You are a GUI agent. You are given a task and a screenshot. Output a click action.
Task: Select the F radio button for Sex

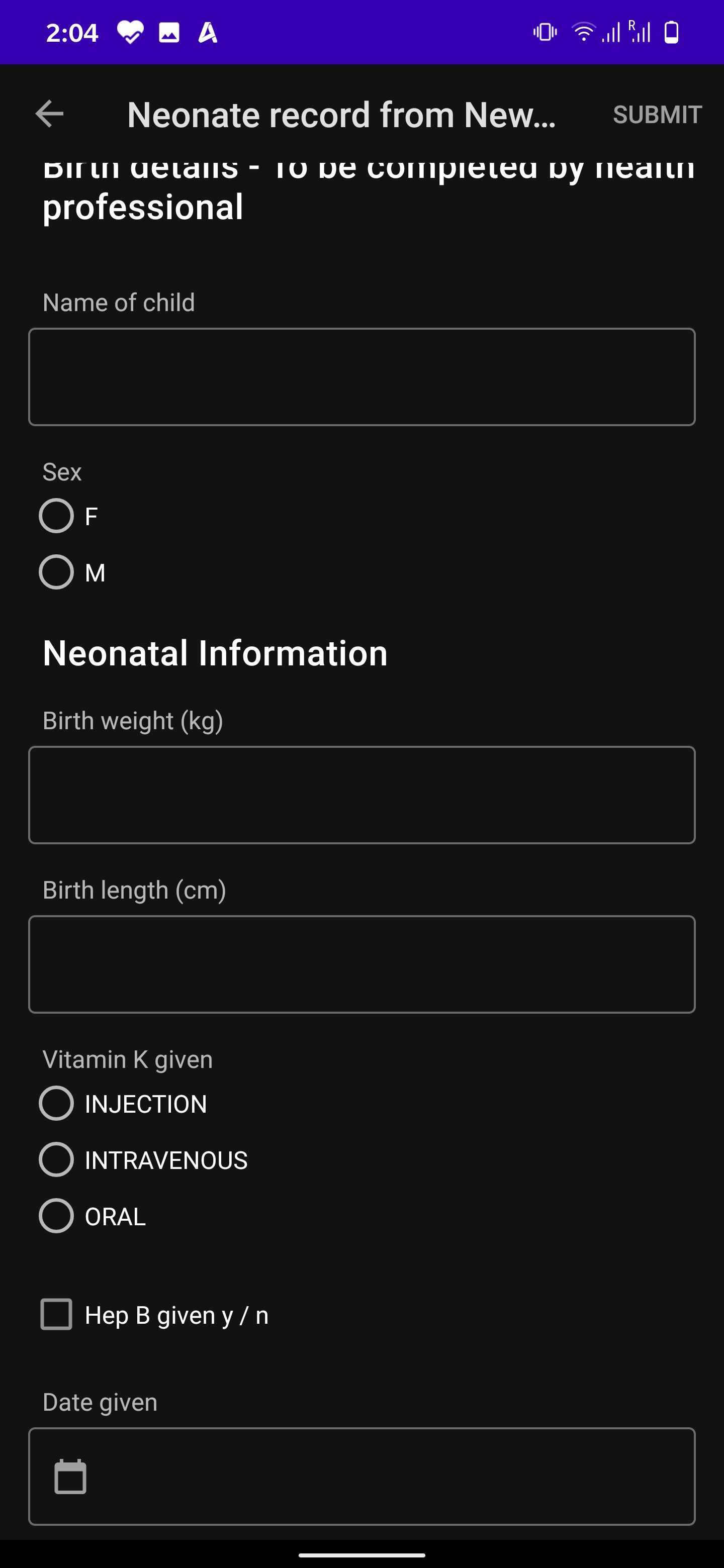(x=55, y=516)
